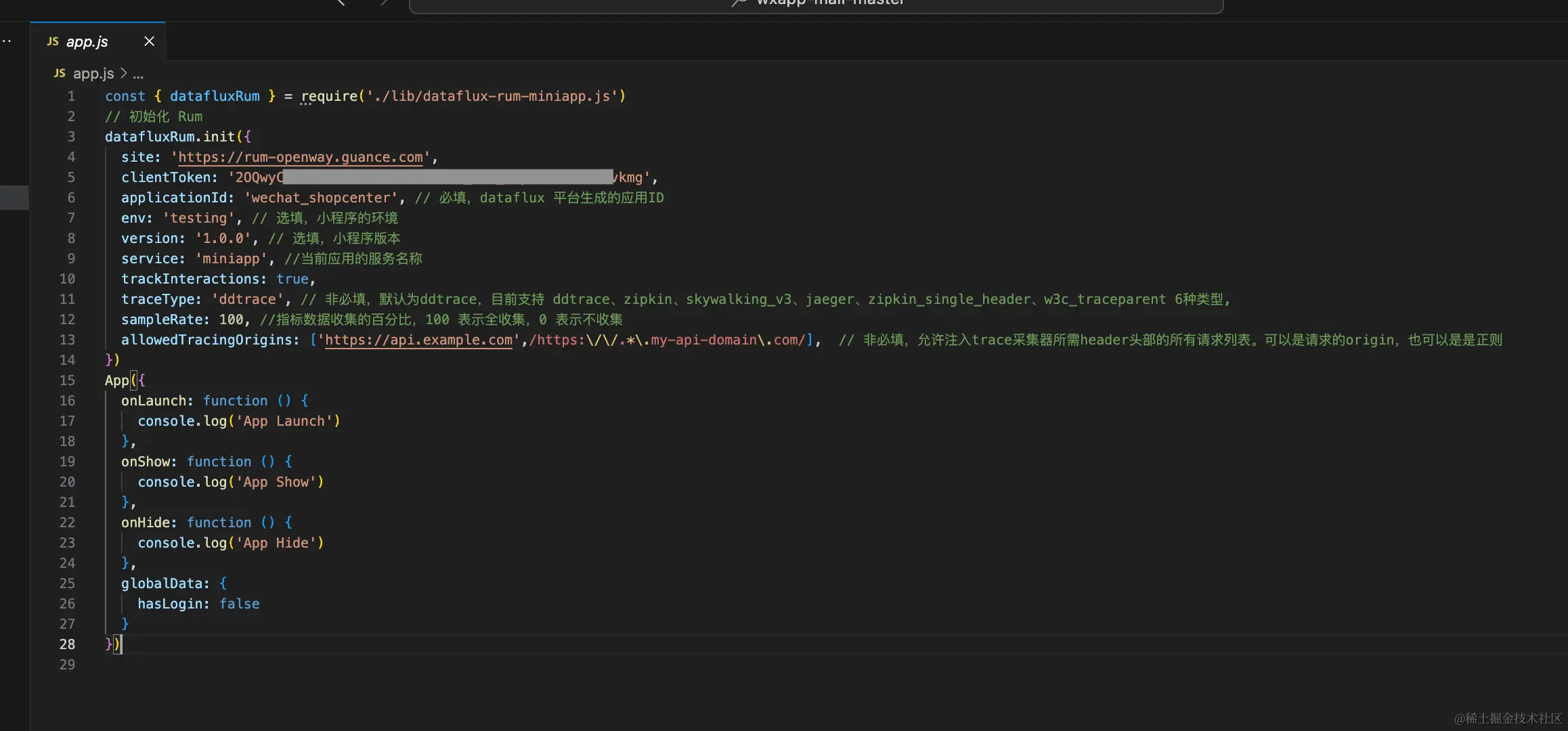Screen dimensions: 1568x731
Task: Click the hasLogin false value
Action: coord(239,604)
